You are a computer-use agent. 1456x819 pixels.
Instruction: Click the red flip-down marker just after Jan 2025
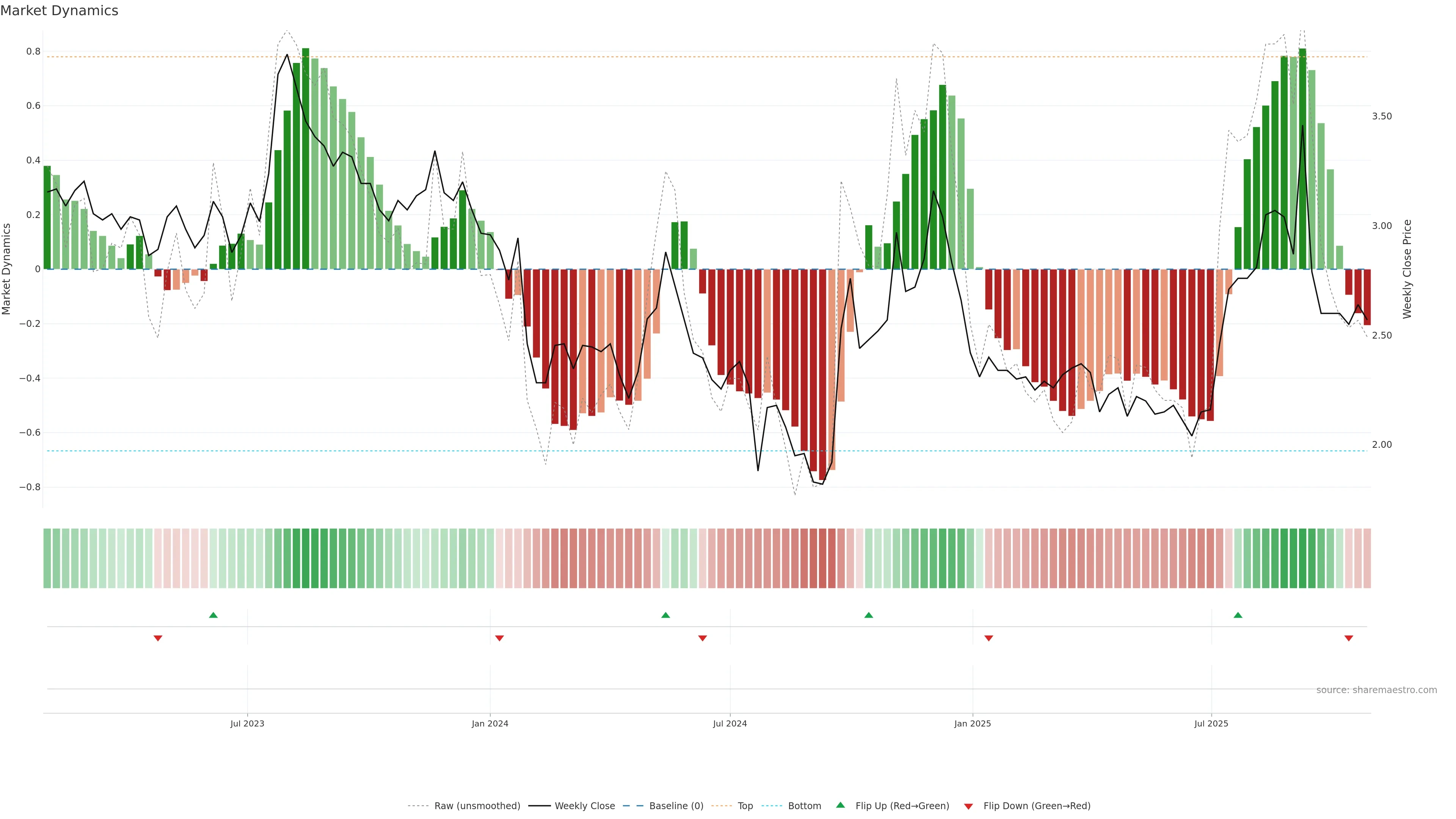click(988, 638)
